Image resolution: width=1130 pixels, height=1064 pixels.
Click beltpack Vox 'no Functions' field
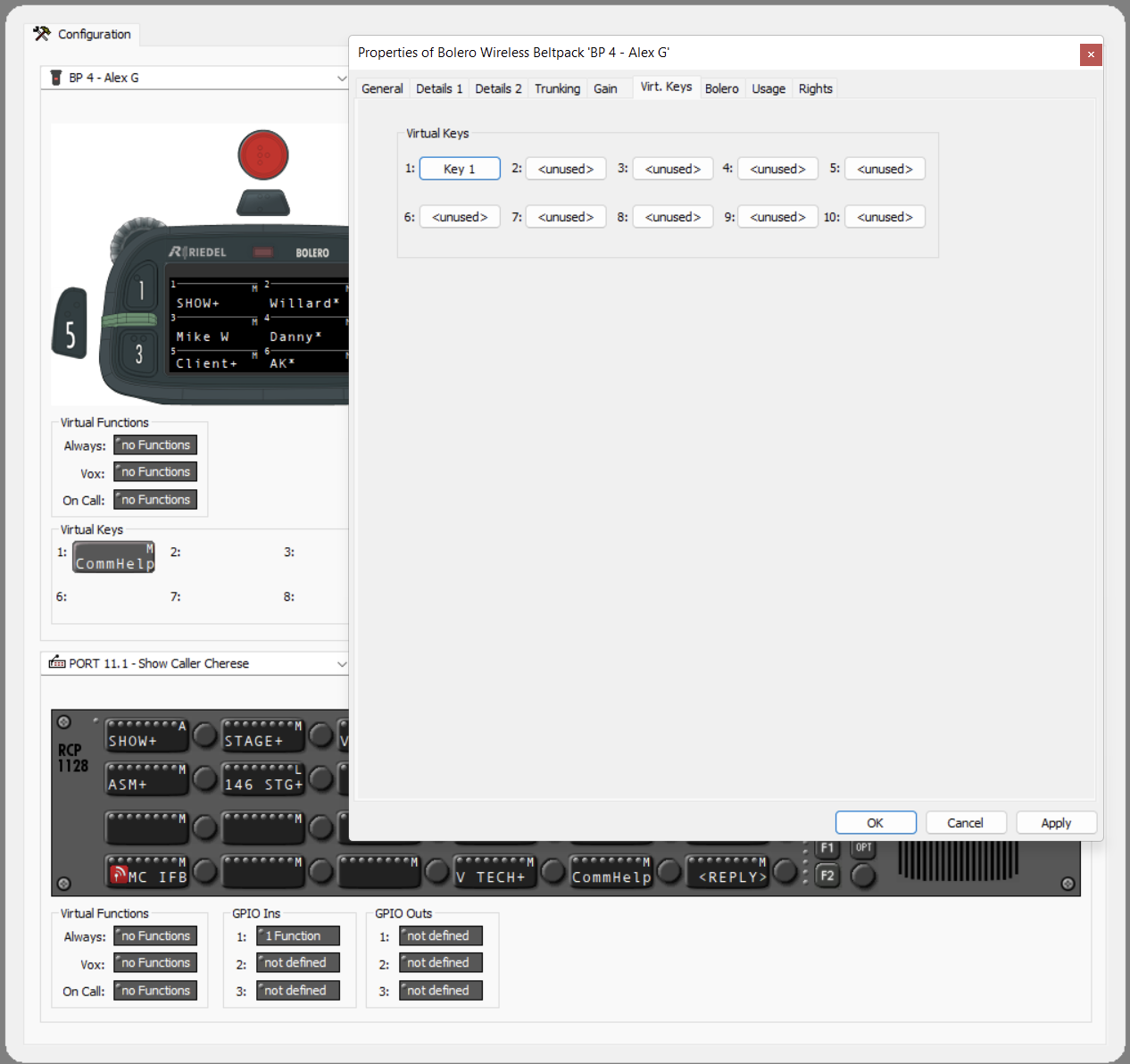(155, 472)
